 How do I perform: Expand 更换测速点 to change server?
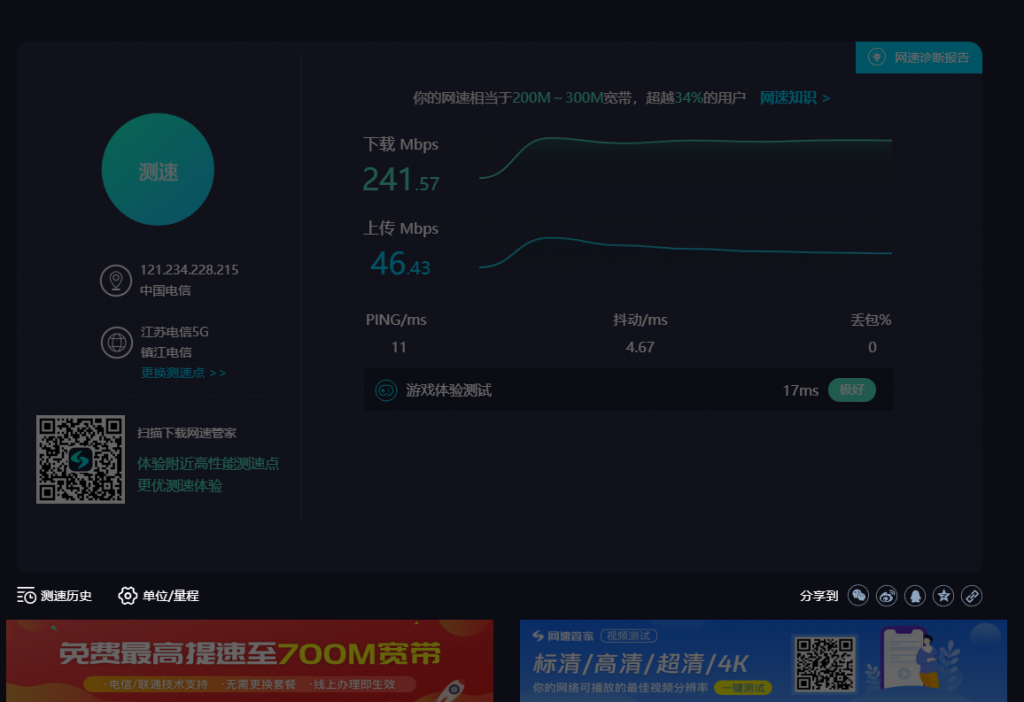(183, 373)
